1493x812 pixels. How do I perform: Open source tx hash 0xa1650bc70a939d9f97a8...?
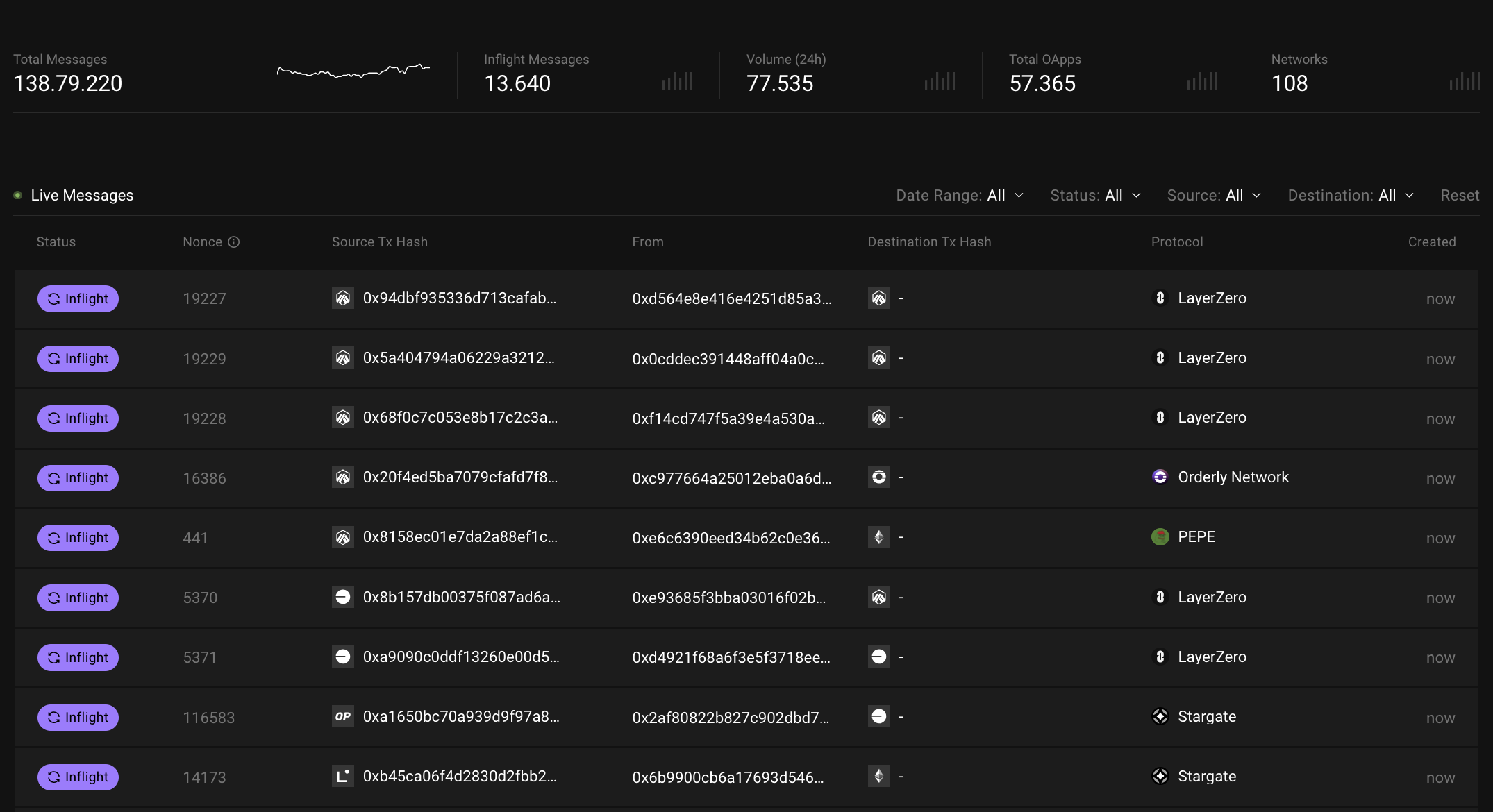(x=461, y=717)
